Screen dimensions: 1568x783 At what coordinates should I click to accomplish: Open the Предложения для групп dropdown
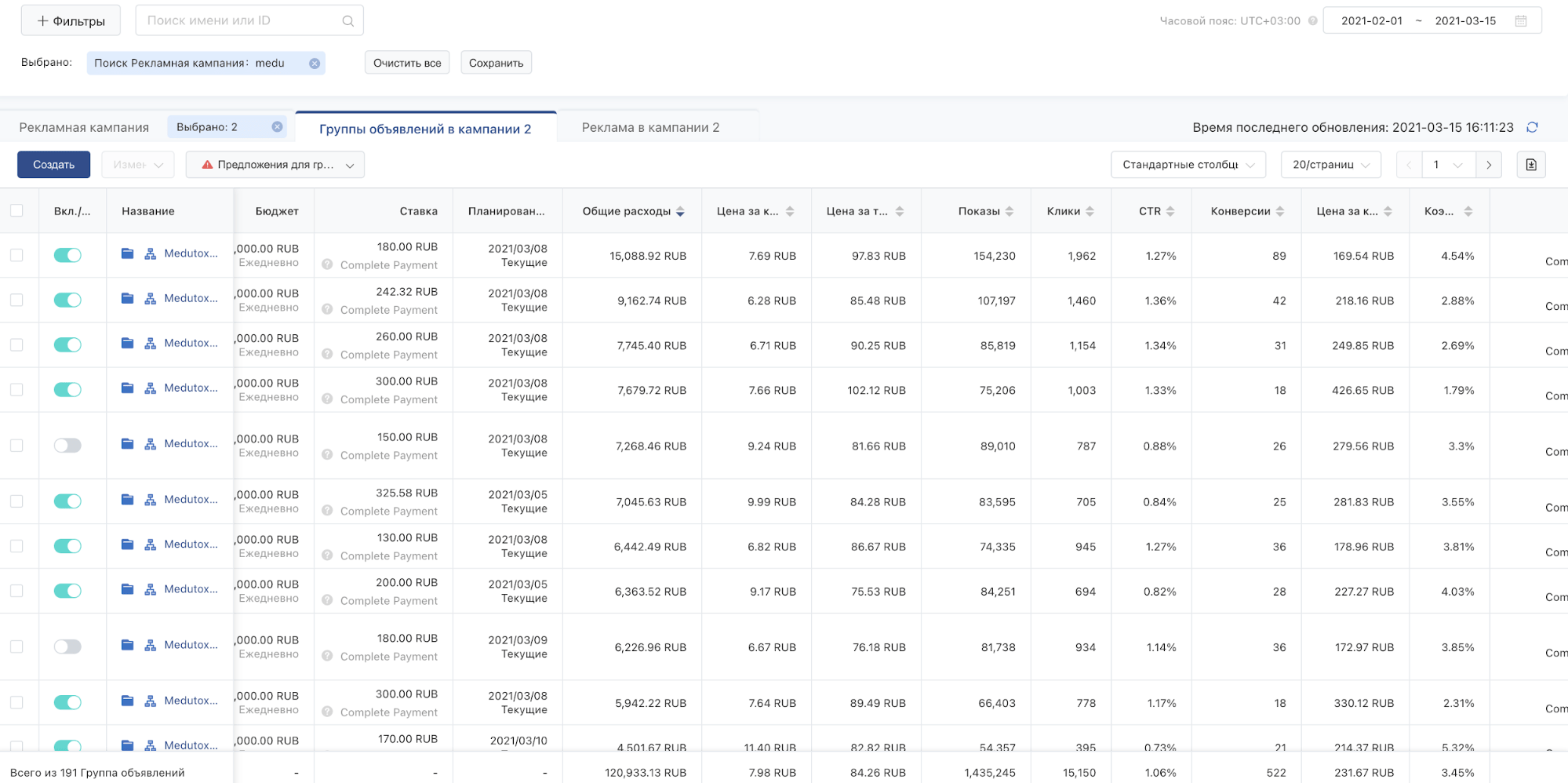[x=275, y=165]
